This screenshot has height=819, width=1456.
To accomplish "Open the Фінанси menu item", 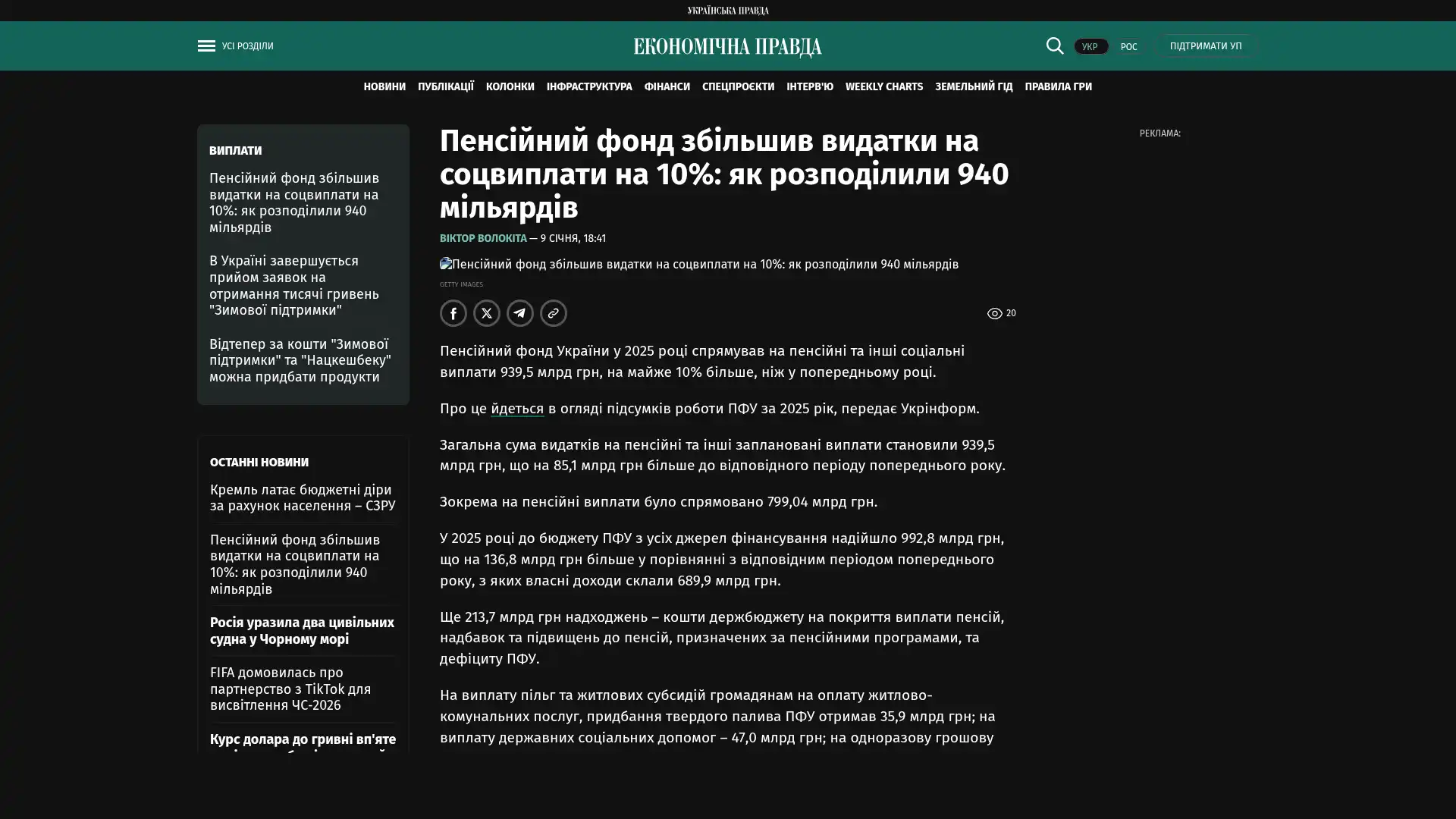I will click(667, 87).
